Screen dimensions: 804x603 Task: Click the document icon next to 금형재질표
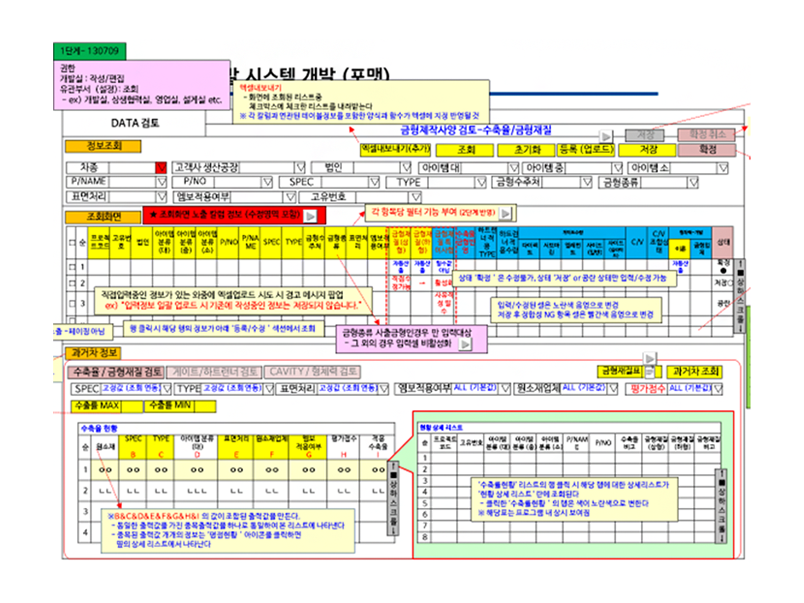649,371
